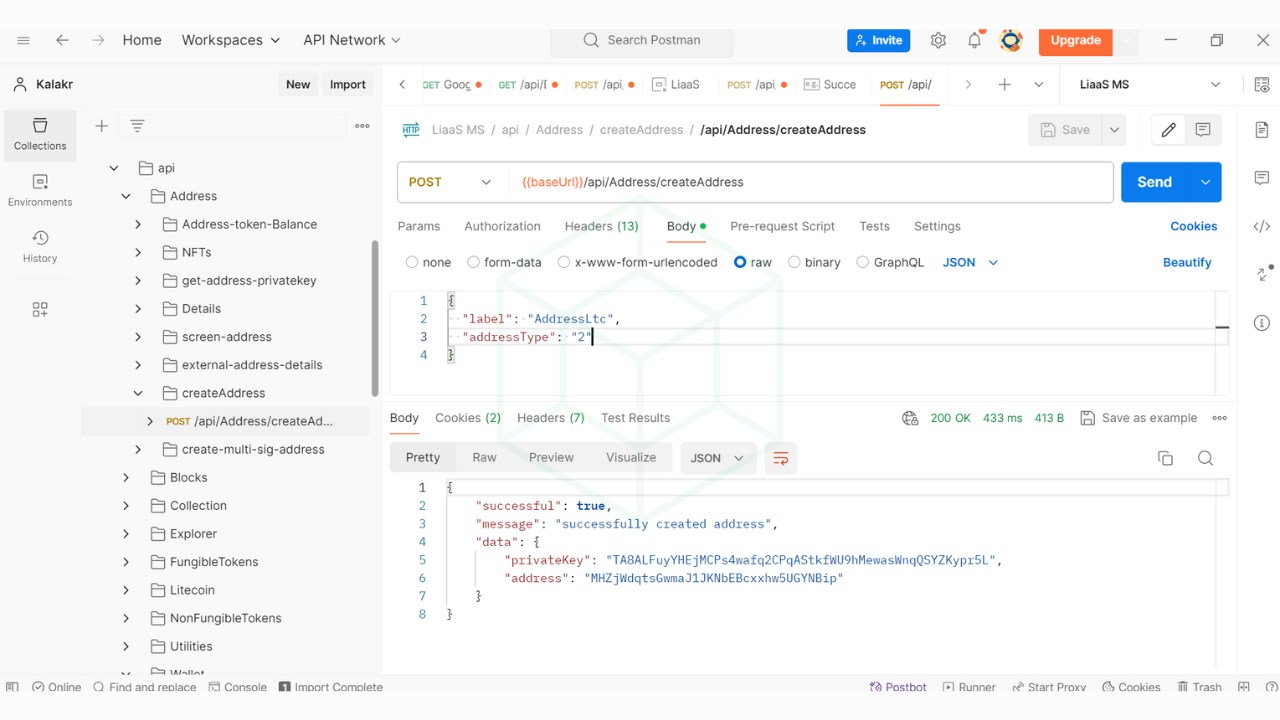Switch to the Params tab
This screenshot has width=1280, height=720.
tap(419, 226)
